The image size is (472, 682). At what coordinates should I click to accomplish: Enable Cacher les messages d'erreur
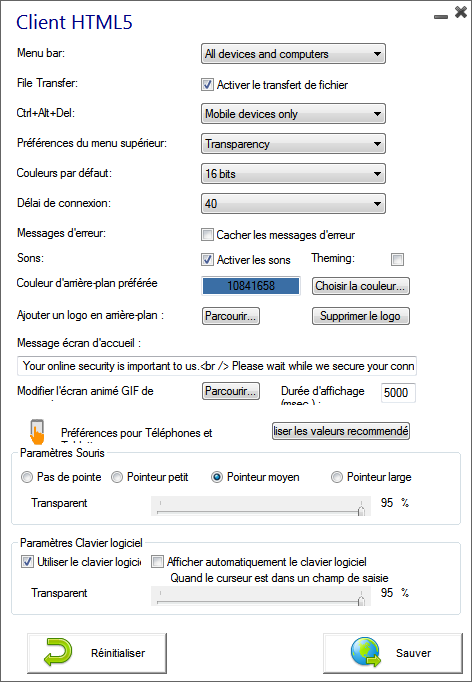[x=208, y=235]
